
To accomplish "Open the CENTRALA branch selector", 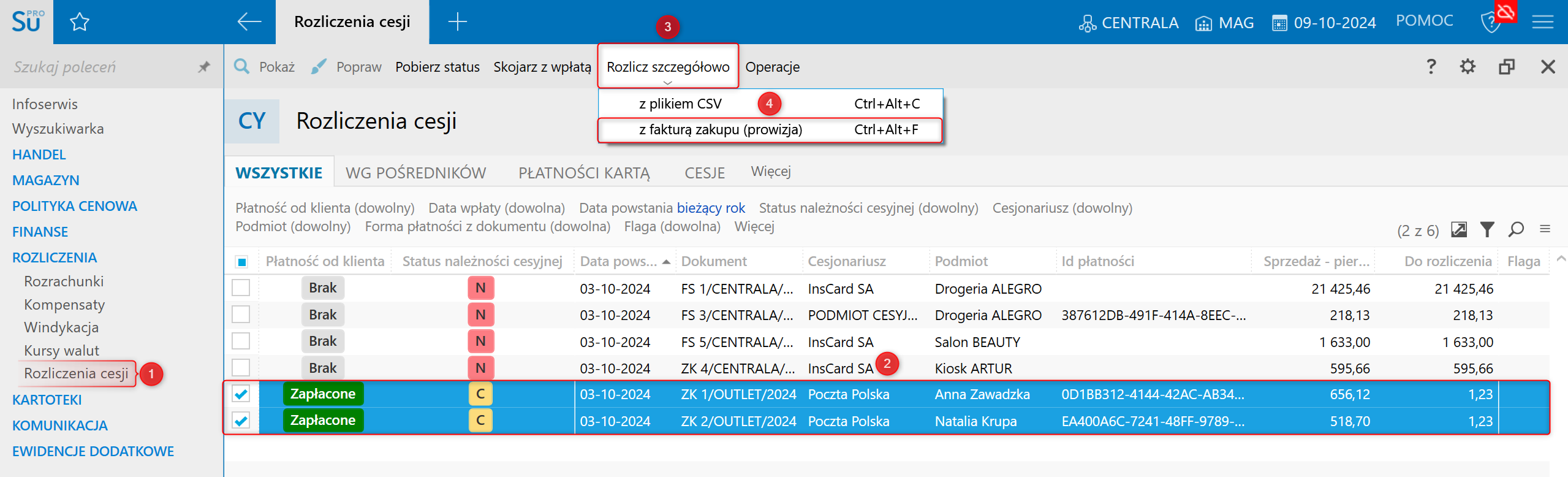I will 1129,23.
